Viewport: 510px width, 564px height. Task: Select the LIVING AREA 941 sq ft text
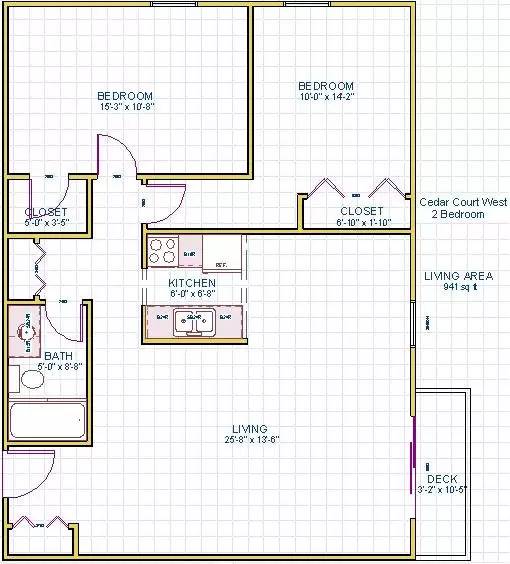tap(459, 281)
